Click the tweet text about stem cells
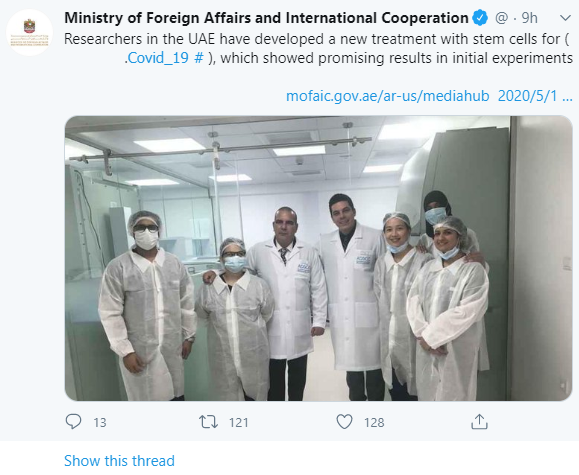 (x=318, y=48)
